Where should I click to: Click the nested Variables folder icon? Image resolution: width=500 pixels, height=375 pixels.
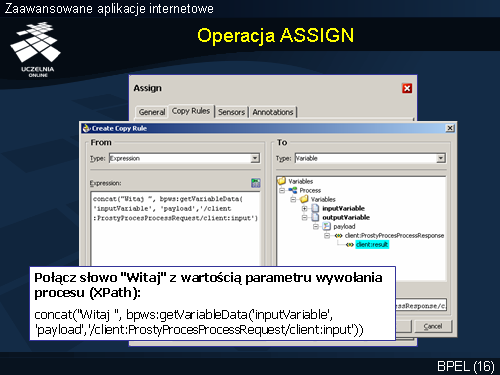[304, 199]
